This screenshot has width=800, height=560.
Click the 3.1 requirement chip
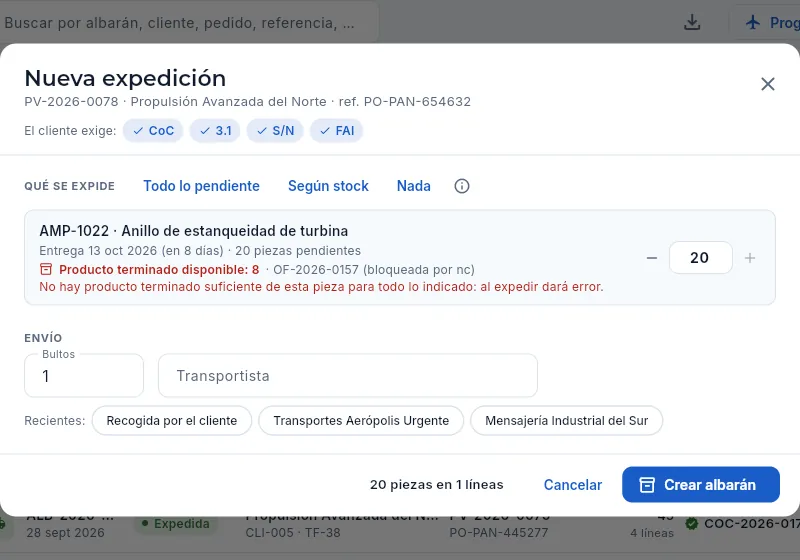point(215,131)
